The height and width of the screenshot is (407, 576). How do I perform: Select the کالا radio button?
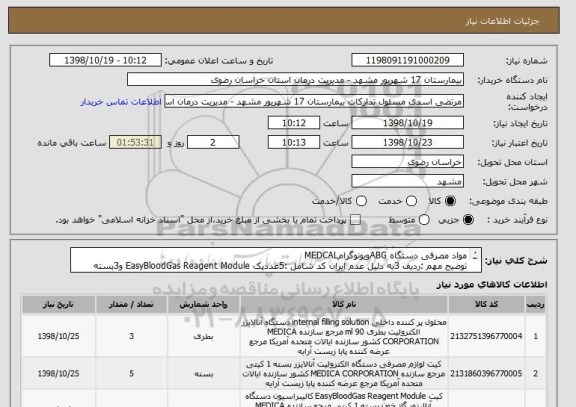click(450, 201)
